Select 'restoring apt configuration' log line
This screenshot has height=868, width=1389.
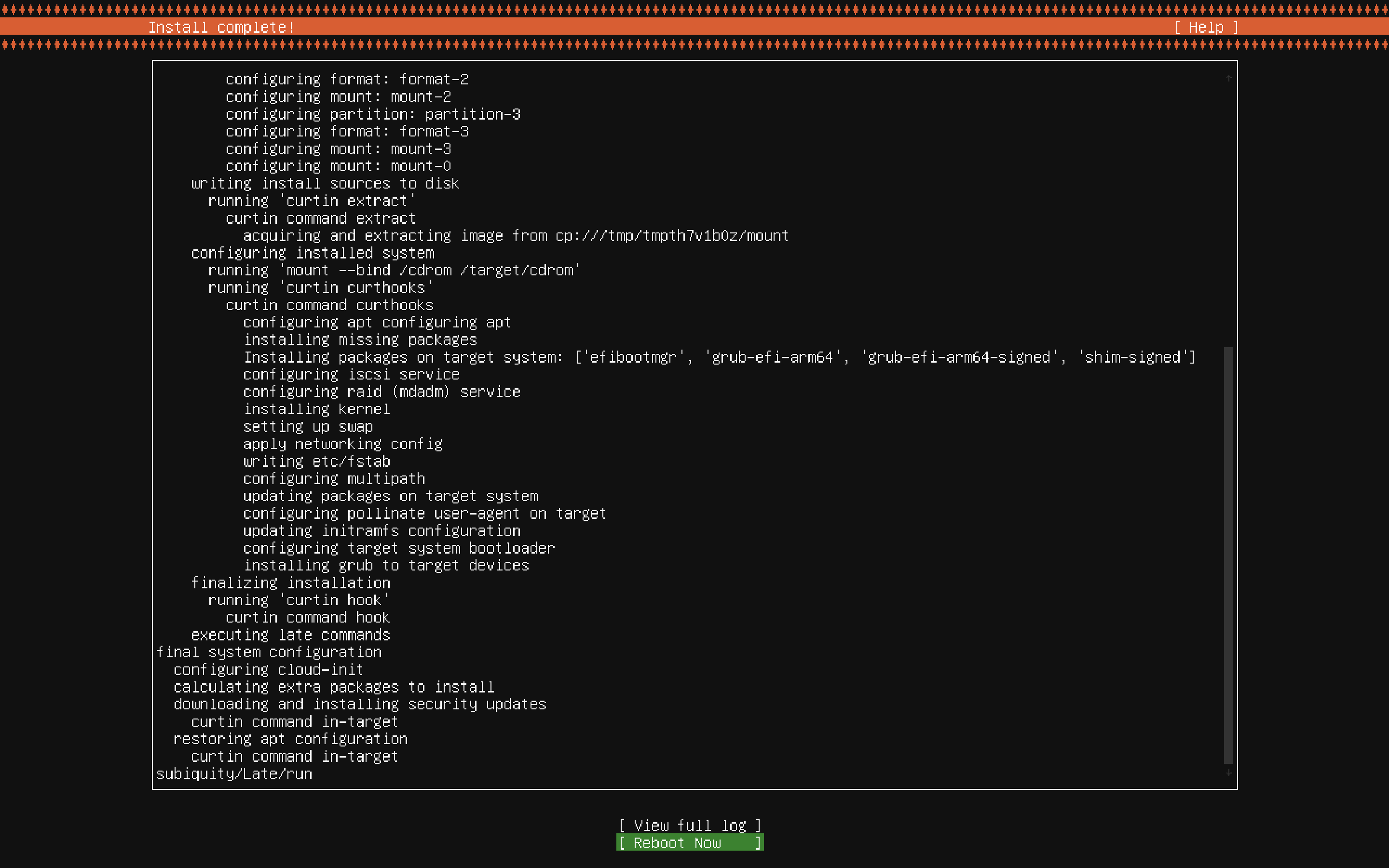(x=290, y=739)
